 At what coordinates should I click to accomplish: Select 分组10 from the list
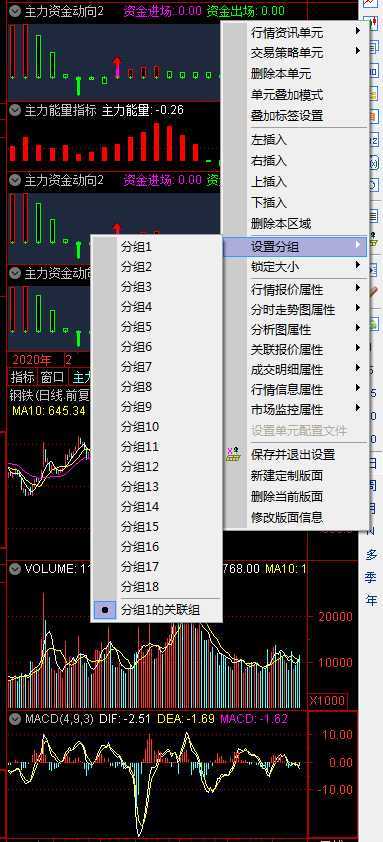157,427
